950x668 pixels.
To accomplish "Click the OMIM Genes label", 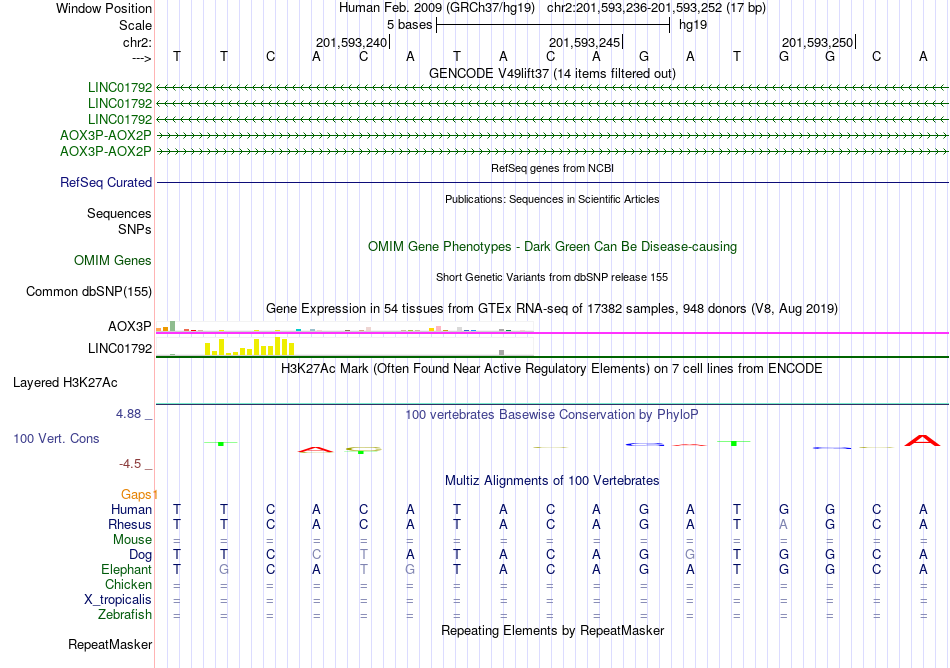I will [113, 260].
